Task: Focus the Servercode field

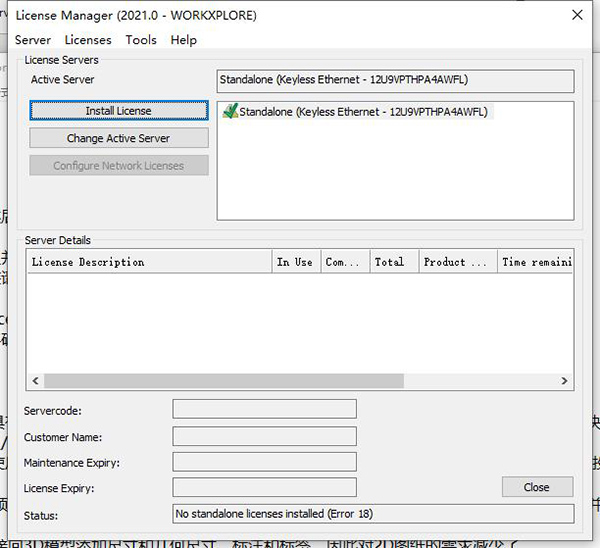Action: 264,409
